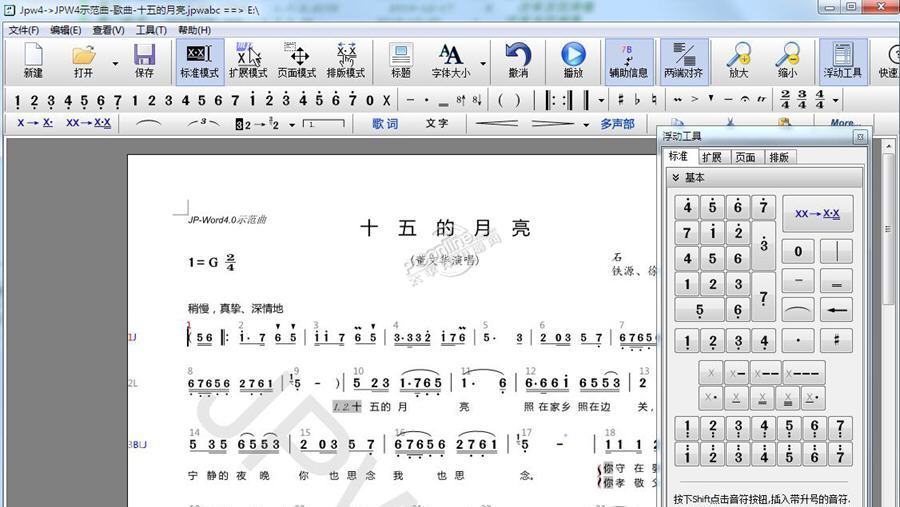Click the slur arc button in panel
This screenshot has height=507, width=900.
(798, 310)
